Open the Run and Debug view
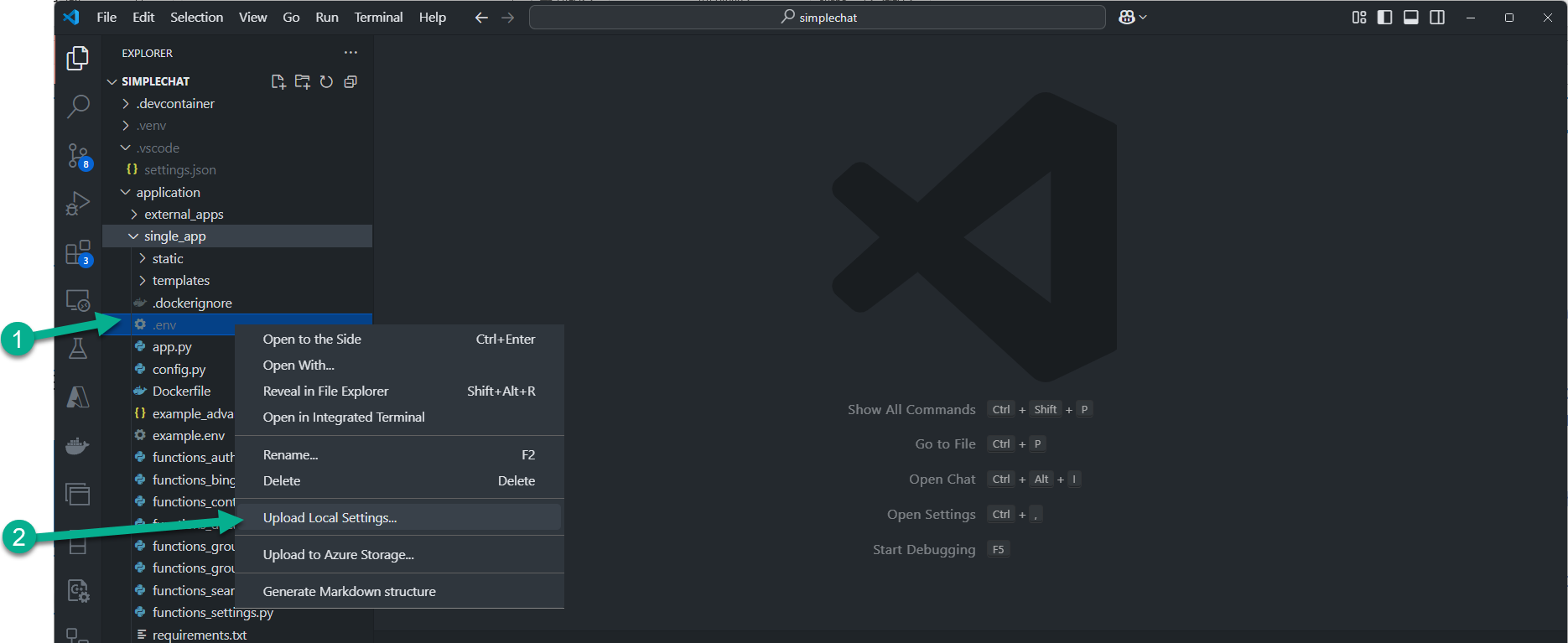Screen dimensions: 1568x643 (78, 204)
